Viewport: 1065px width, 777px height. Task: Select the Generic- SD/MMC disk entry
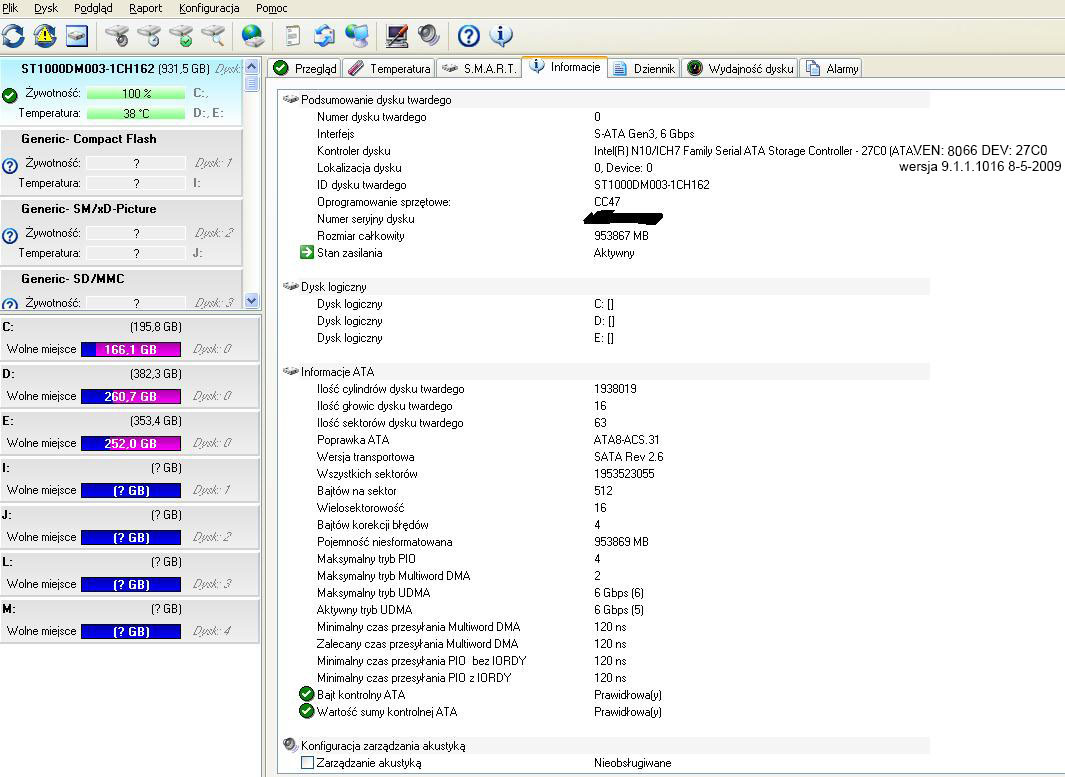[x=121, y=289]
